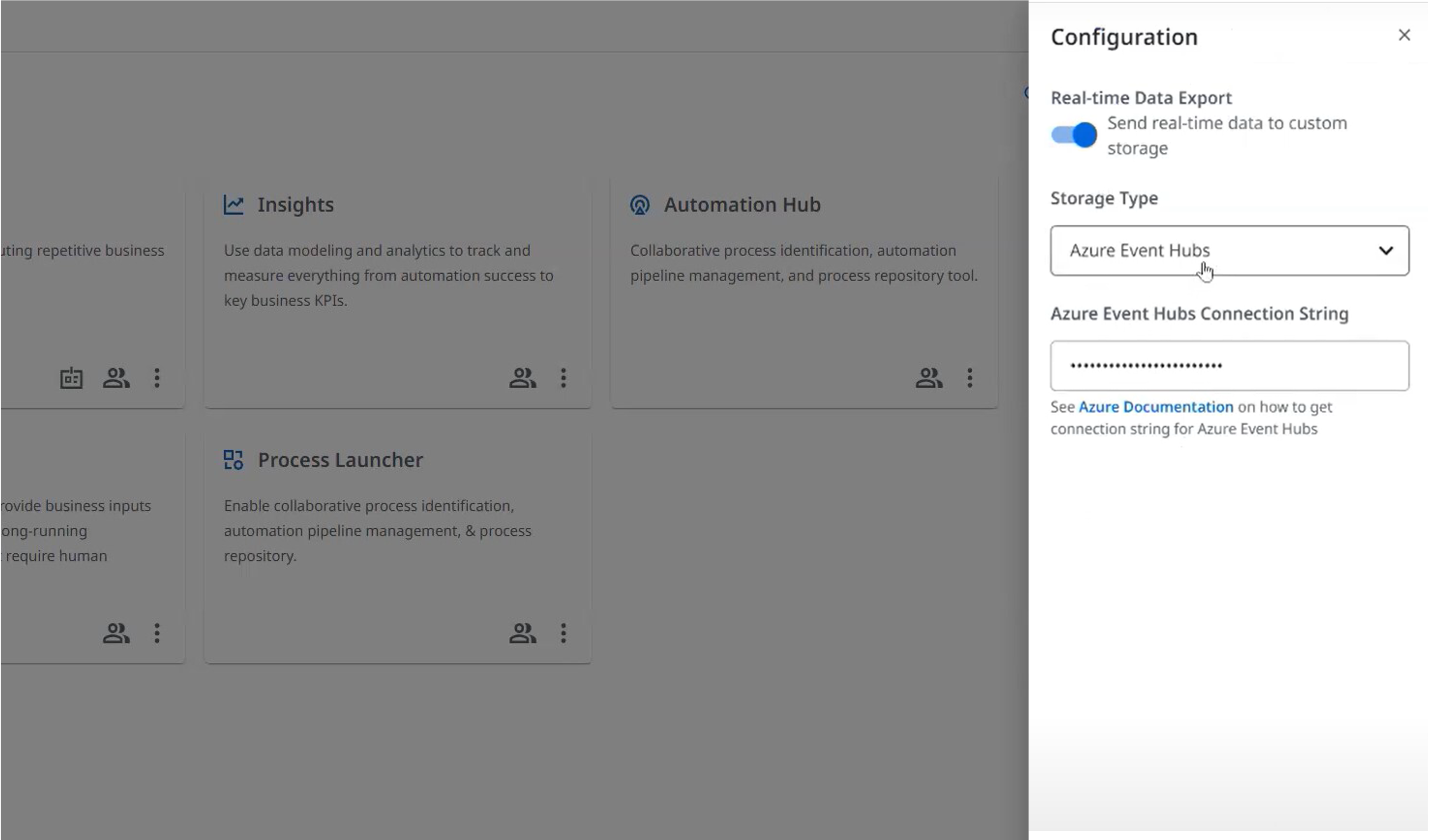Click the 'Storage Type' label
Image resolution: width=1429 pixels, height=840 pixels.
(x=1104, y=198)
